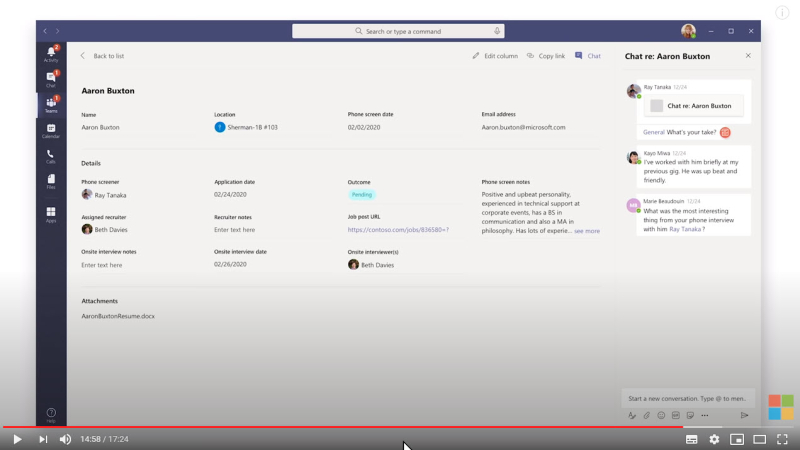Mute the video volume

click(x=65, y=439)
